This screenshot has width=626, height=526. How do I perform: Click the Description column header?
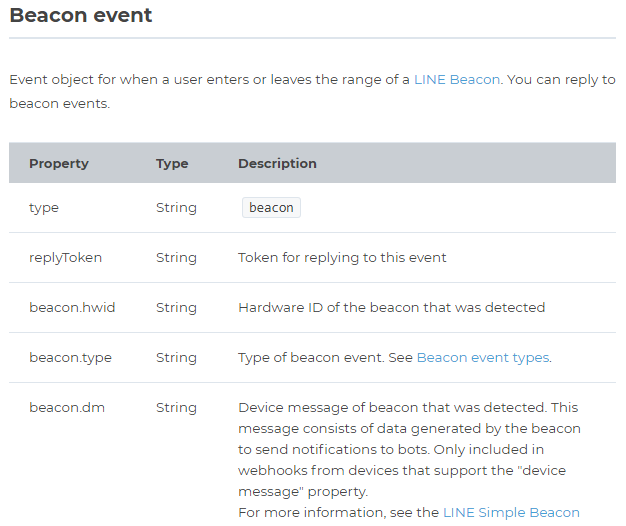[x=277, y=163]
